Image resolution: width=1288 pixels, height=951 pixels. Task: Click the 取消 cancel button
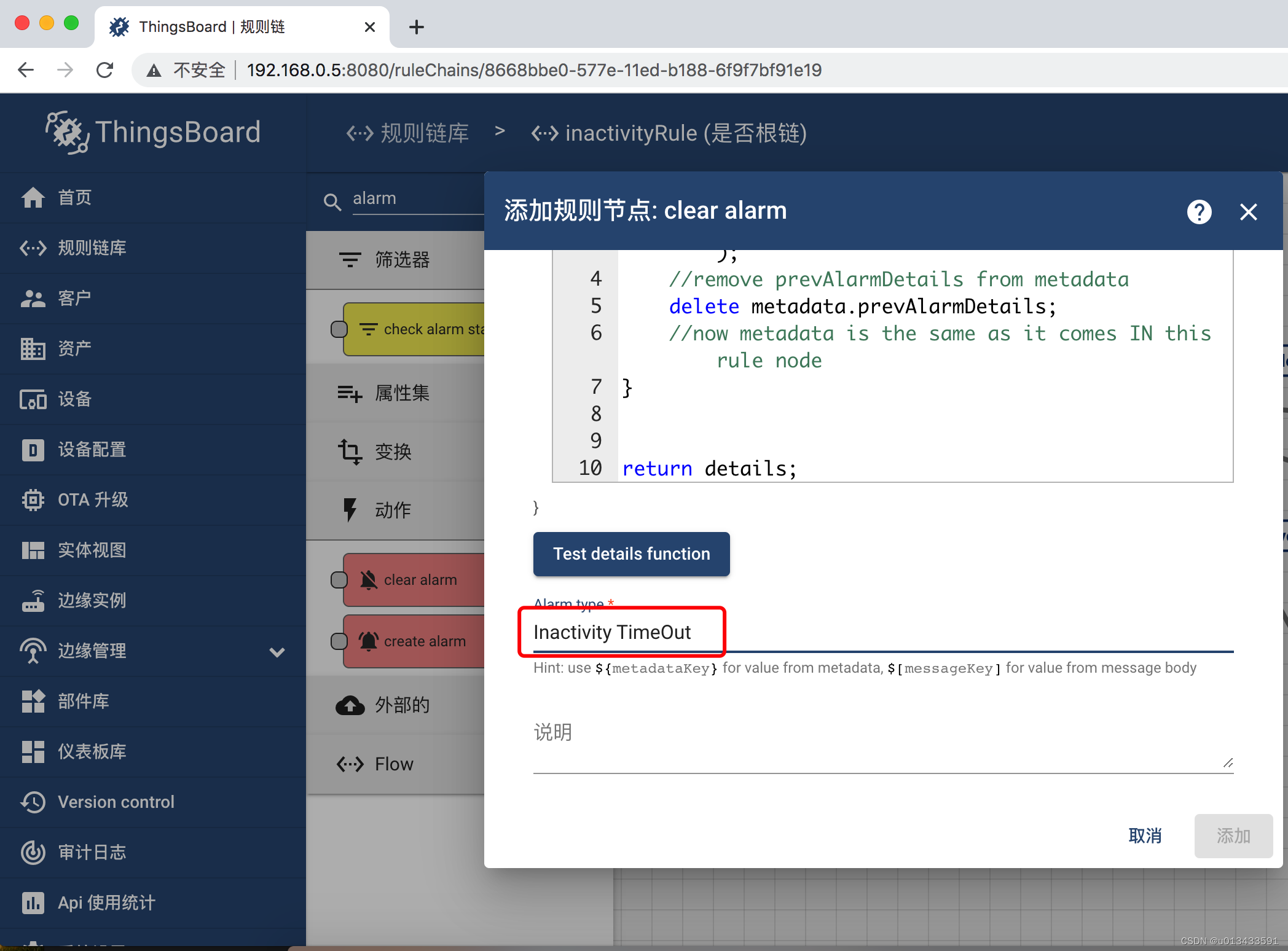coord(1145,836)
